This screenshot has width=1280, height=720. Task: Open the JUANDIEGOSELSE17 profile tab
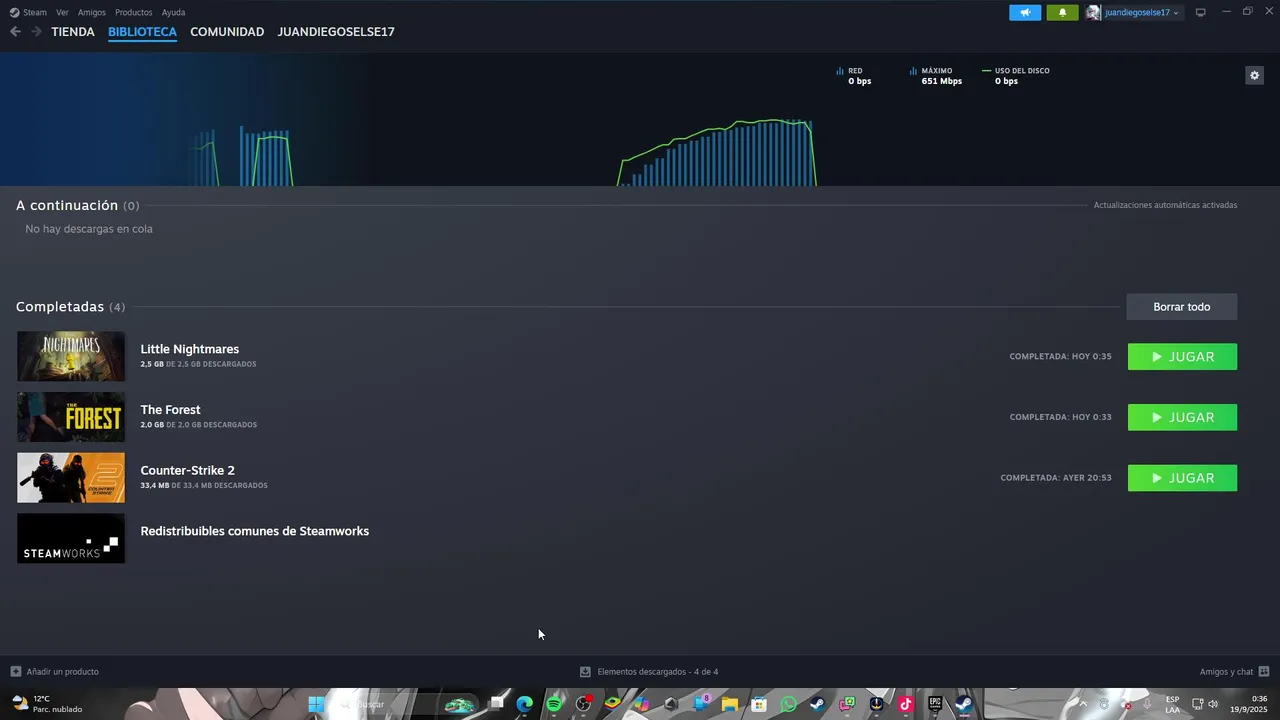(x=336, y=32)
